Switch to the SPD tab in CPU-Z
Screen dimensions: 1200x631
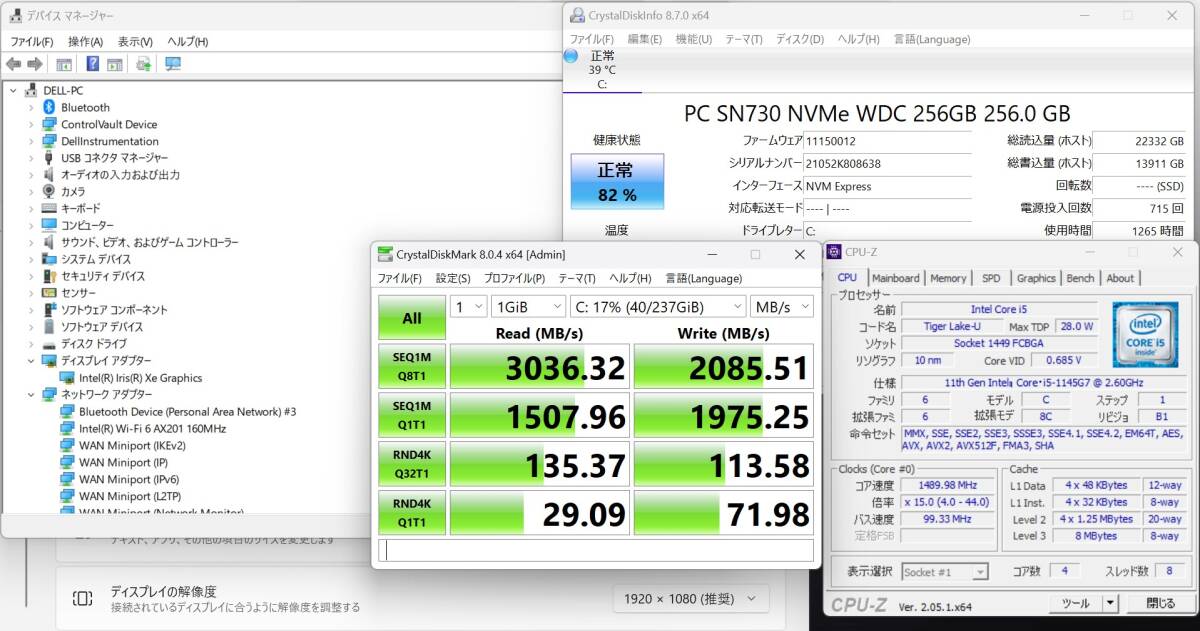pyautogui.click(x=990, y=278)
